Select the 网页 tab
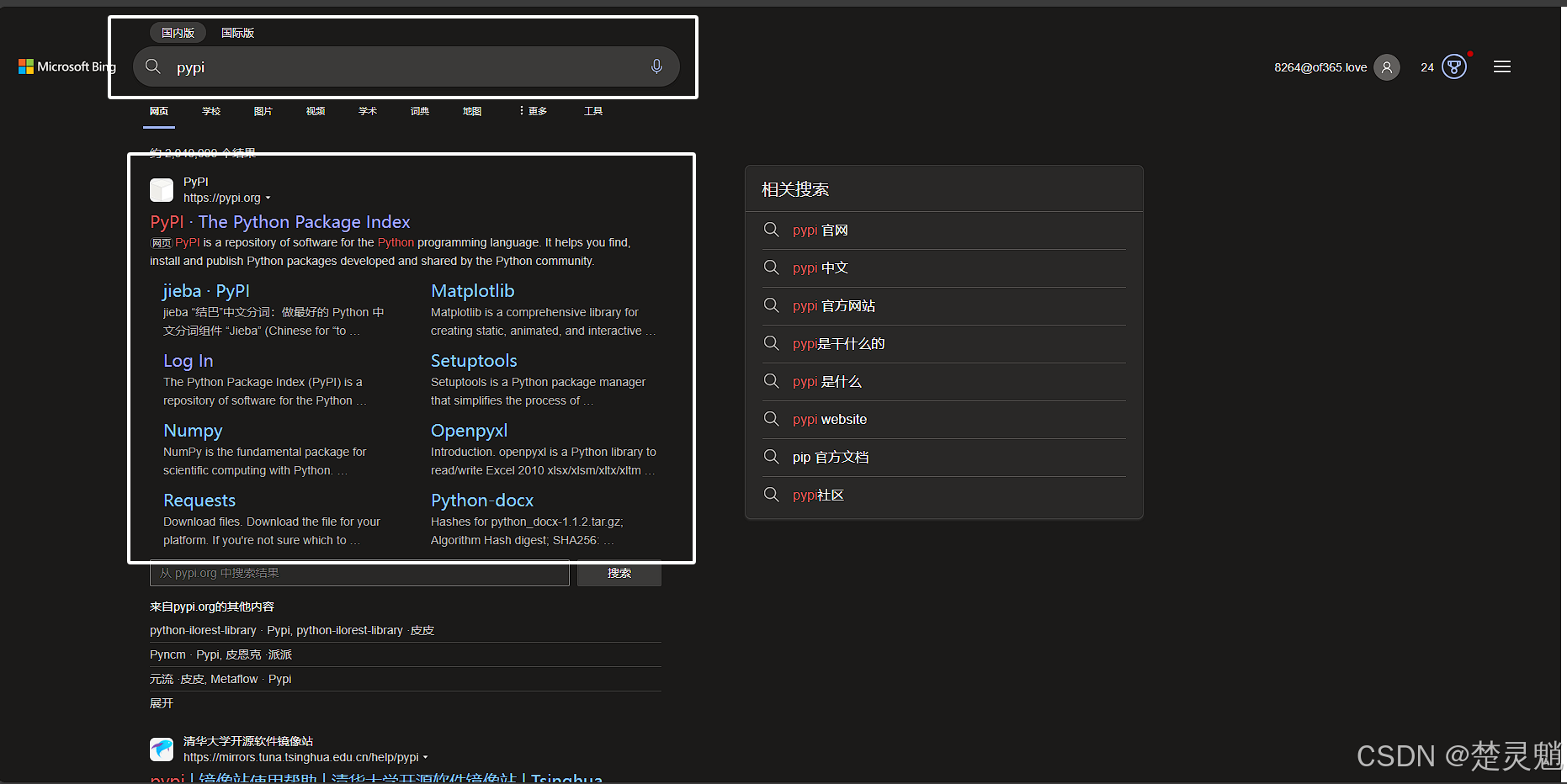 (x=159, y=111)
